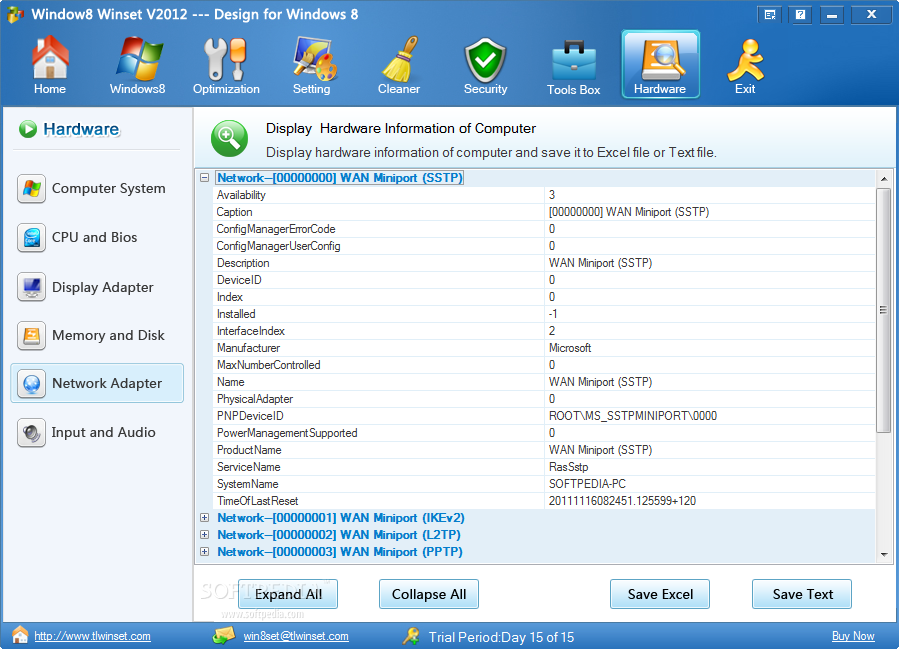Screen dimensions: 899x649
Task: Click the scrollbar up arrow
Action: [884, 179]
